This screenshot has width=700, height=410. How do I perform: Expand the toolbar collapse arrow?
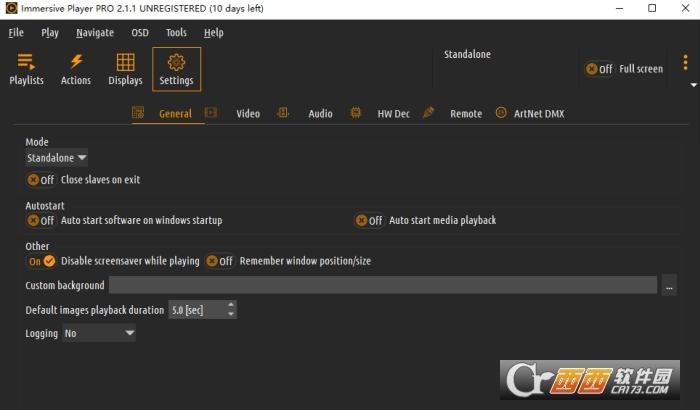coord(693,85)
